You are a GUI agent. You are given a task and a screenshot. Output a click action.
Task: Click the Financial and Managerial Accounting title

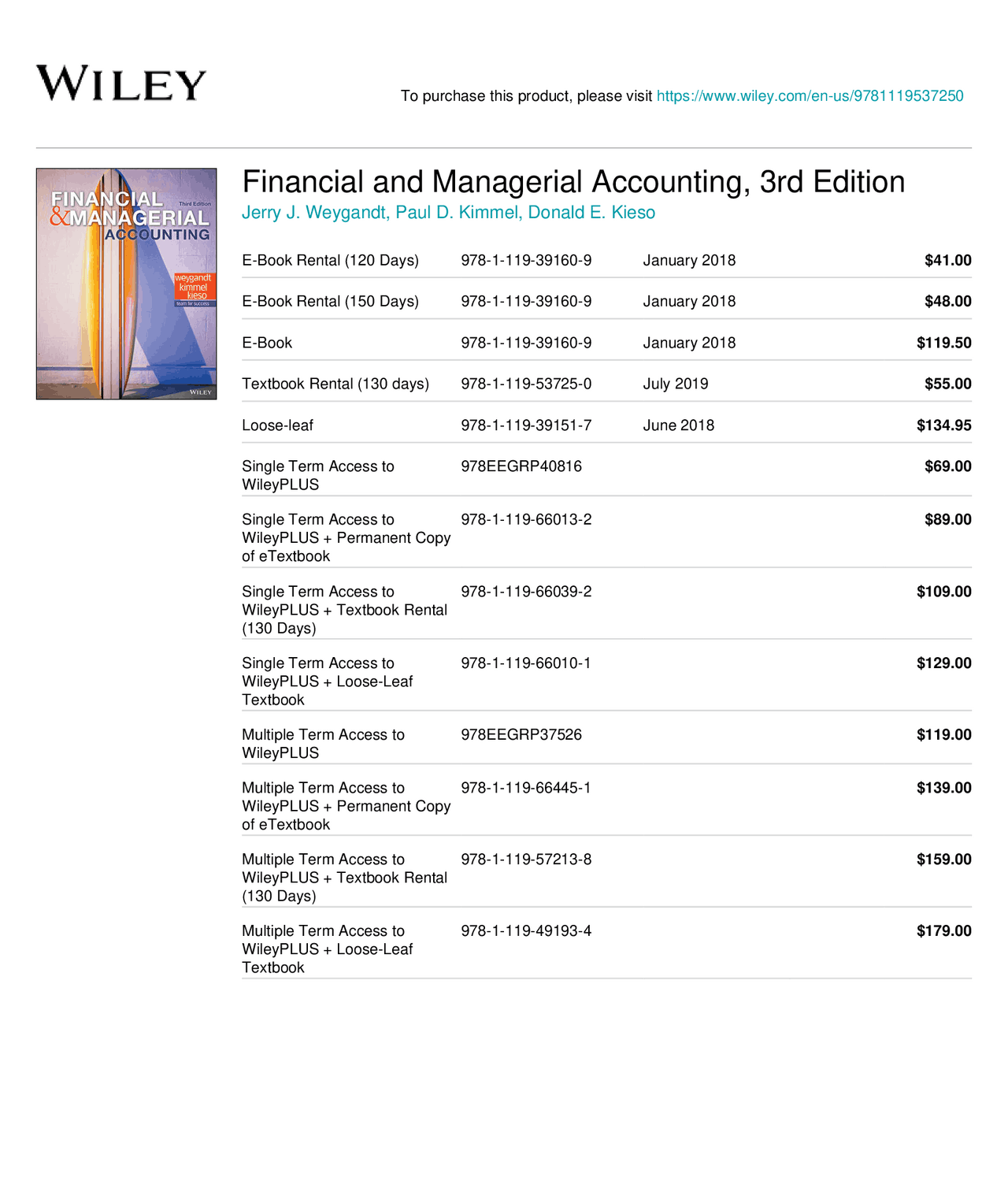pos(573,182)
